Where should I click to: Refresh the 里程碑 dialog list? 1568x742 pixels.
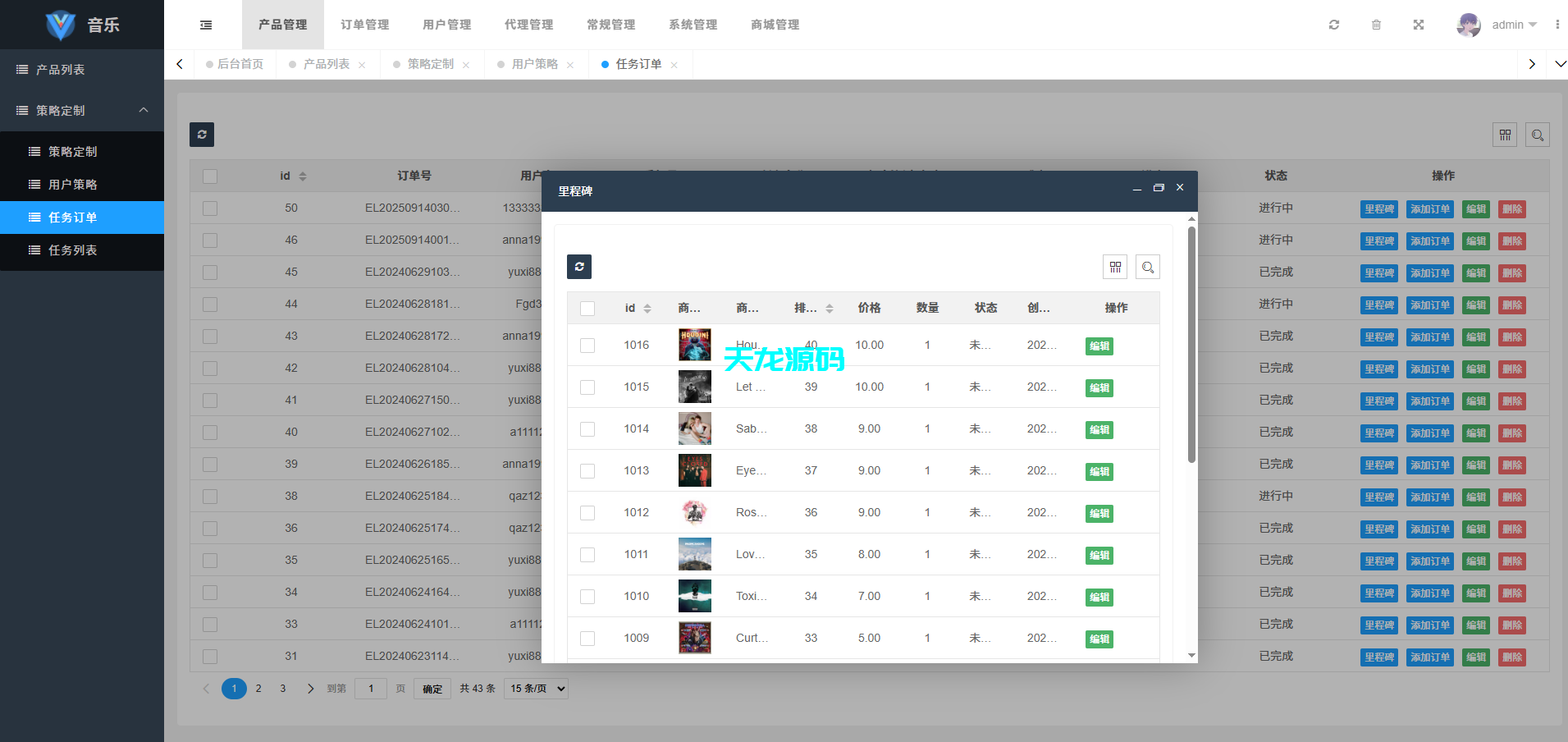[579, 267]
